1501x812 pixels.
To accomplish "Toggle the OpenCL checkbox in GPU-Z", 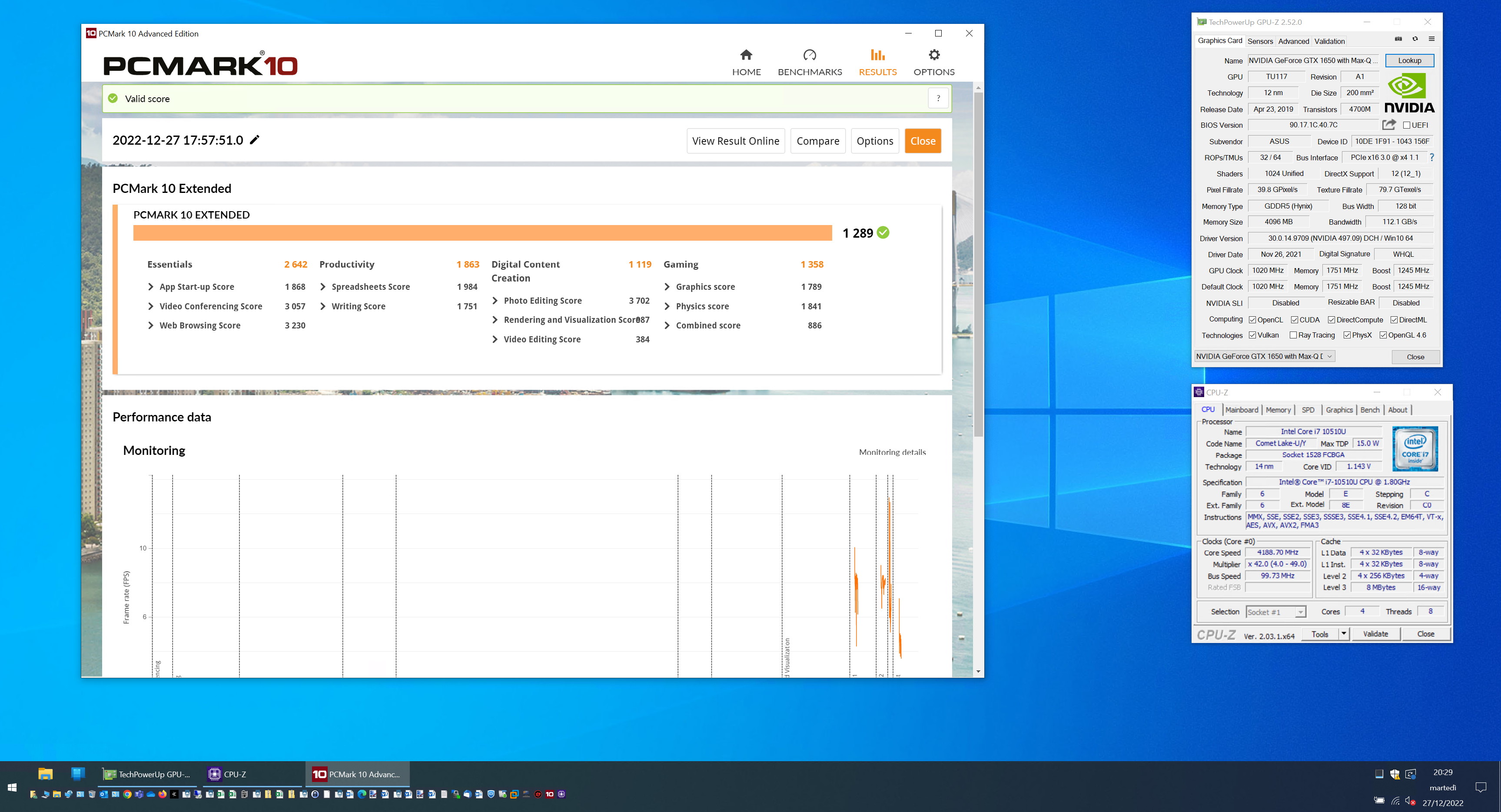I will point(1252,320).
